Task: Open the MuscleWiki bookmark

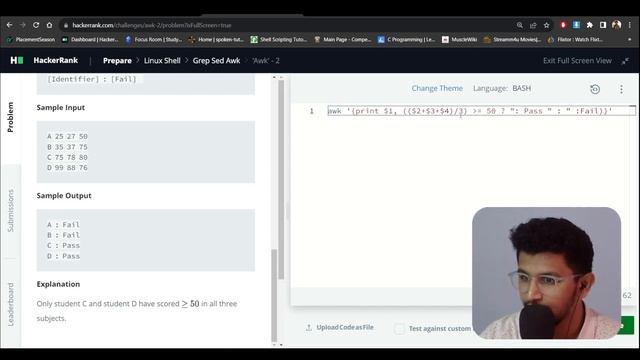Action: pos(460,40)
